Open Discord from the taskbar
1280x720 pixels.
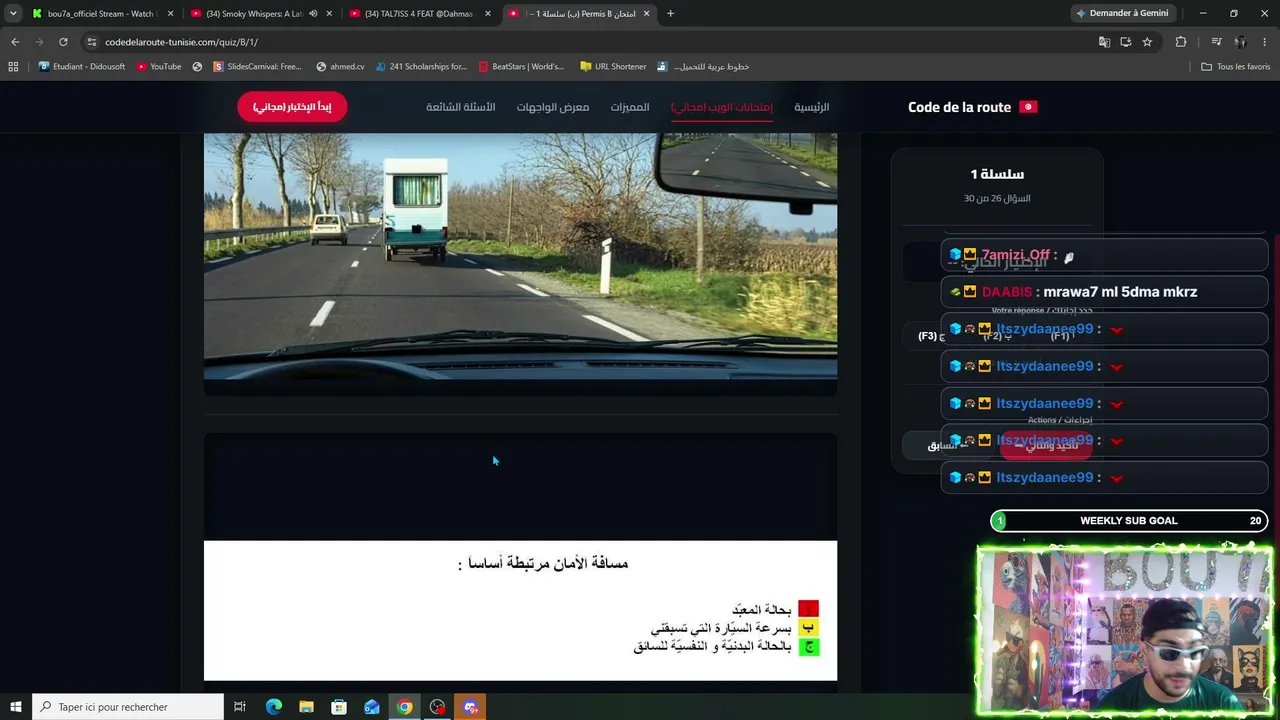point(470,707)
